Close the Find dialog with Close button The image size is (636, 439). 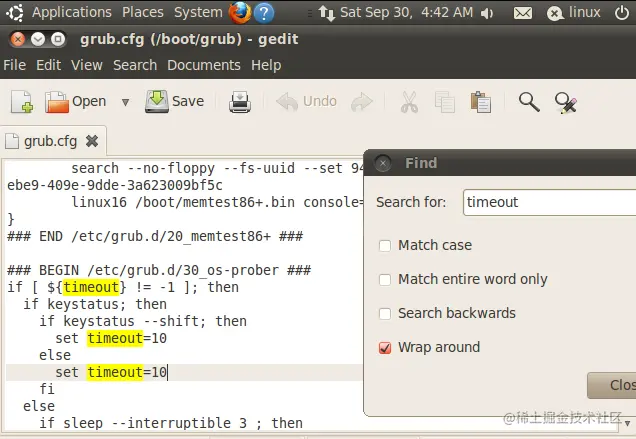pyautogui.click(x=612, y=385)
